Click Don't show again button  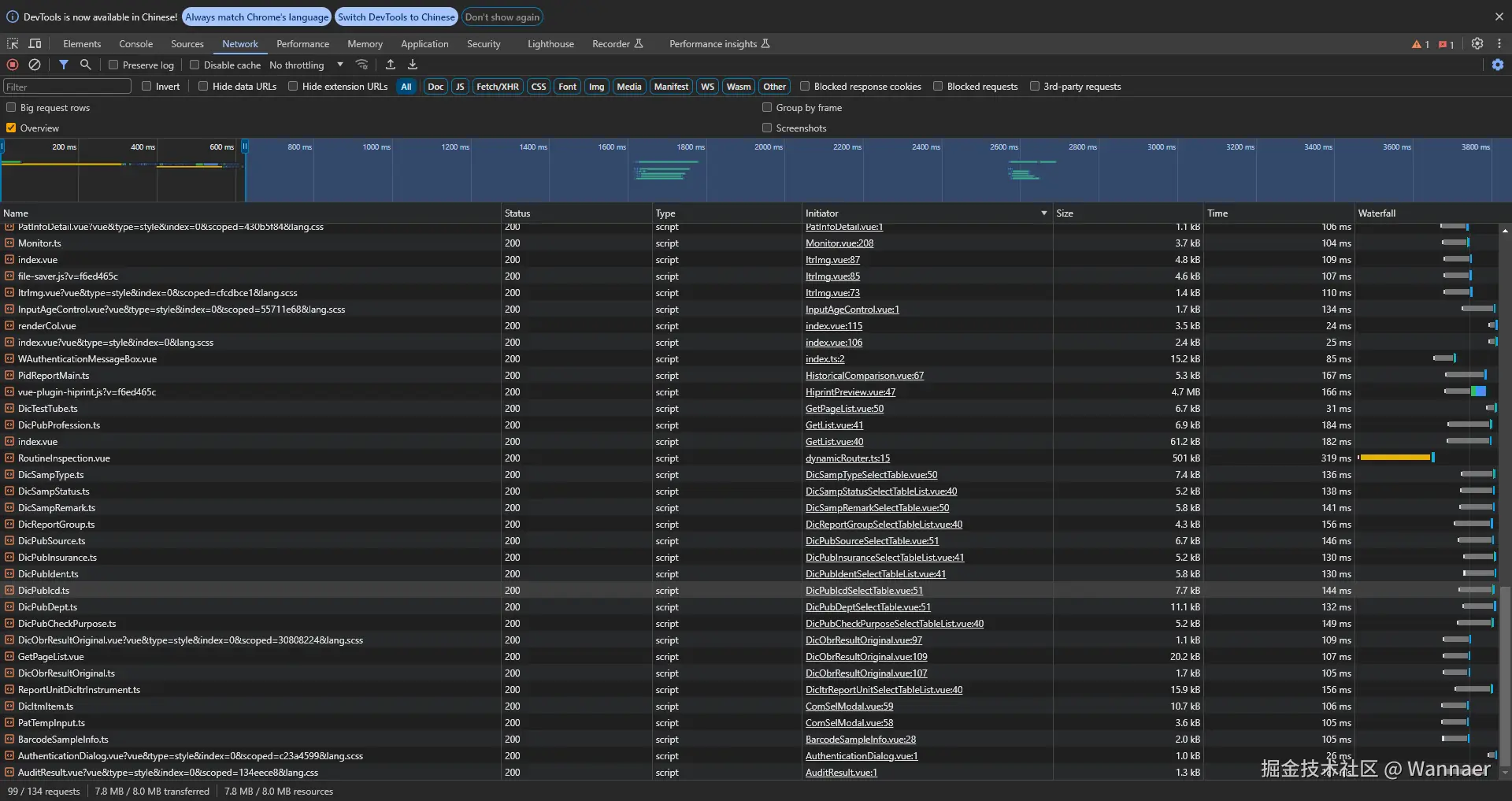point(502,17)
